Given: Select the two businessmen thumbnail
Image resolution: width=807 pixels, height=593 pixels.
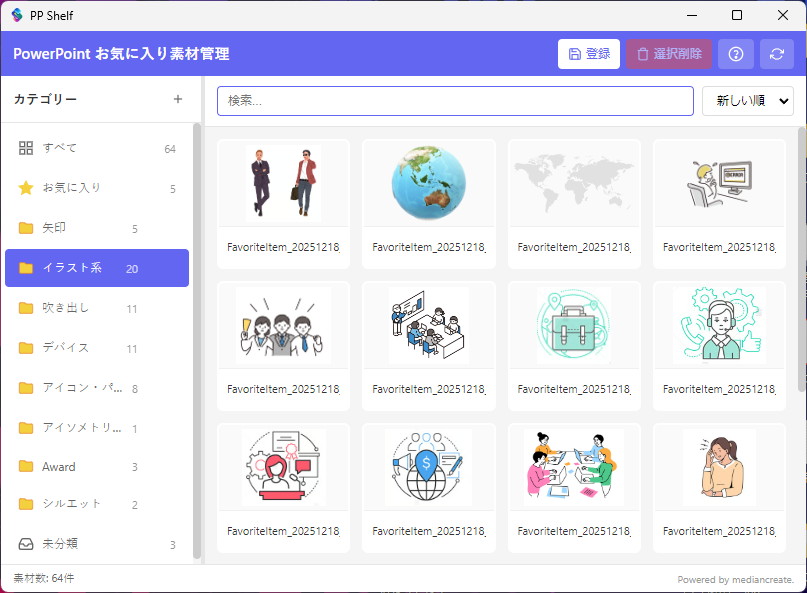Looking at the screenshot, I should [x=283, y=184].
